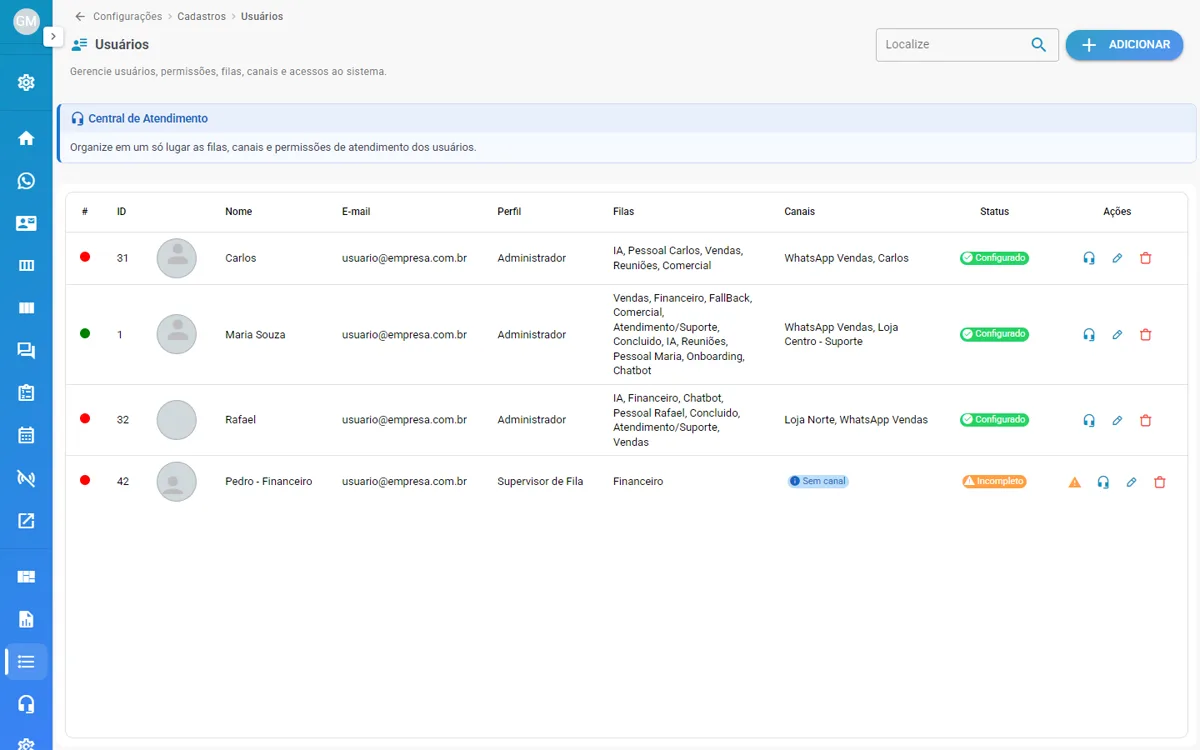Click the Central de Atendimento heading
Screen dimensions: 1200x750
point(148,119)
